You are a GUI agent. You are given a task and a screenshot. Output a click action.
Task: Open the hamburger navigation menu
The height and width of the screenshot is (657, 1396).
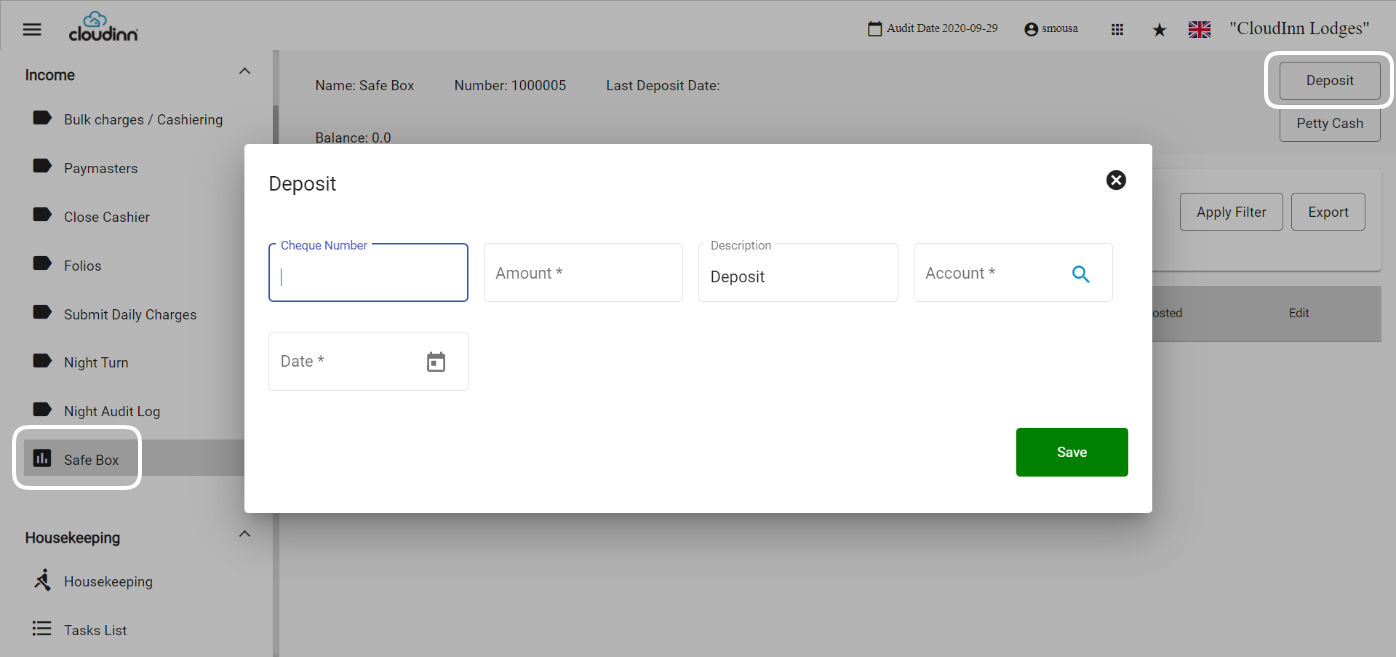(x=32, y=29)
